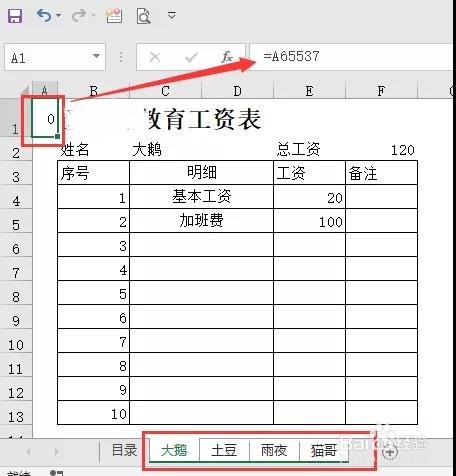456x476 pixels.
Task: Click cell A1 containing 0
Action: (x=45, y=118)
